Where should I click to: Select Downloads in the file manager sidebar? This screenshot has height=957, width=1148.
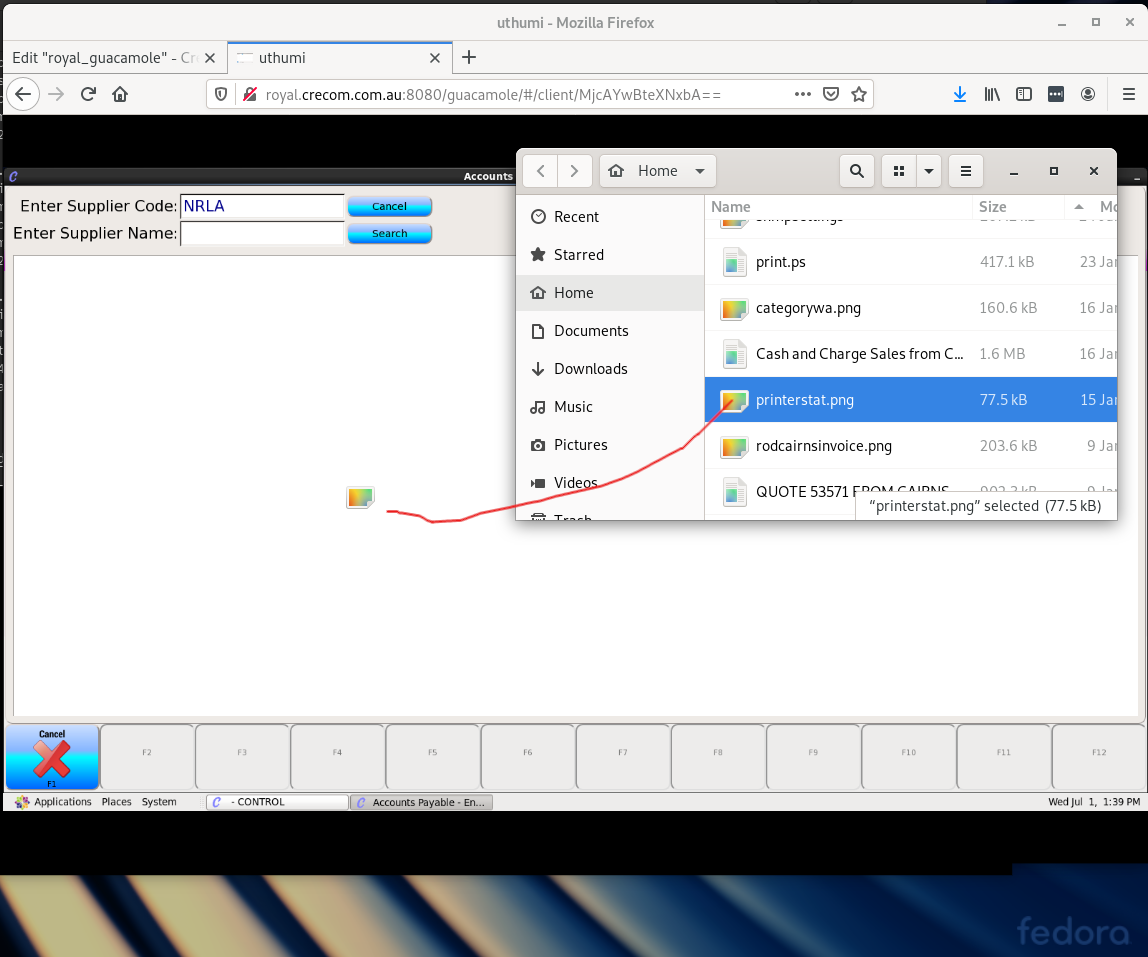point(590,369)
